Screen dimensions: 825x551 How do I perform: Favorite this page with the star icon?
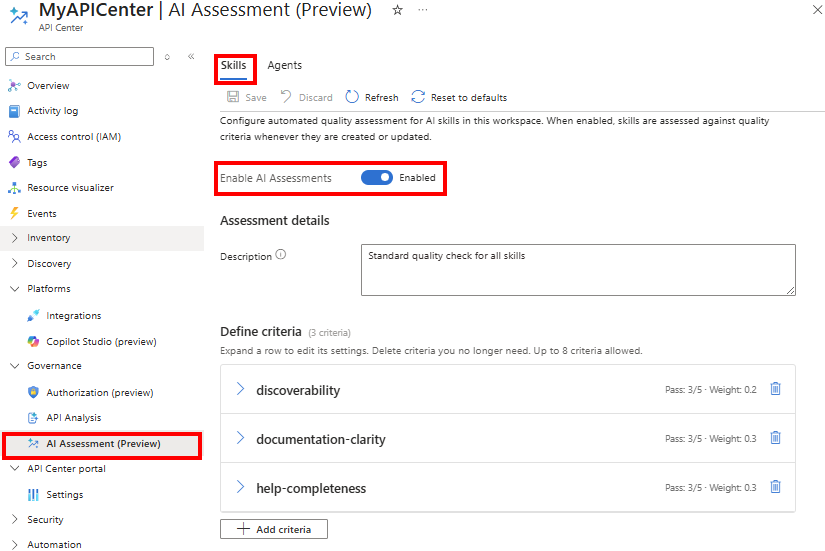point(397,10)
